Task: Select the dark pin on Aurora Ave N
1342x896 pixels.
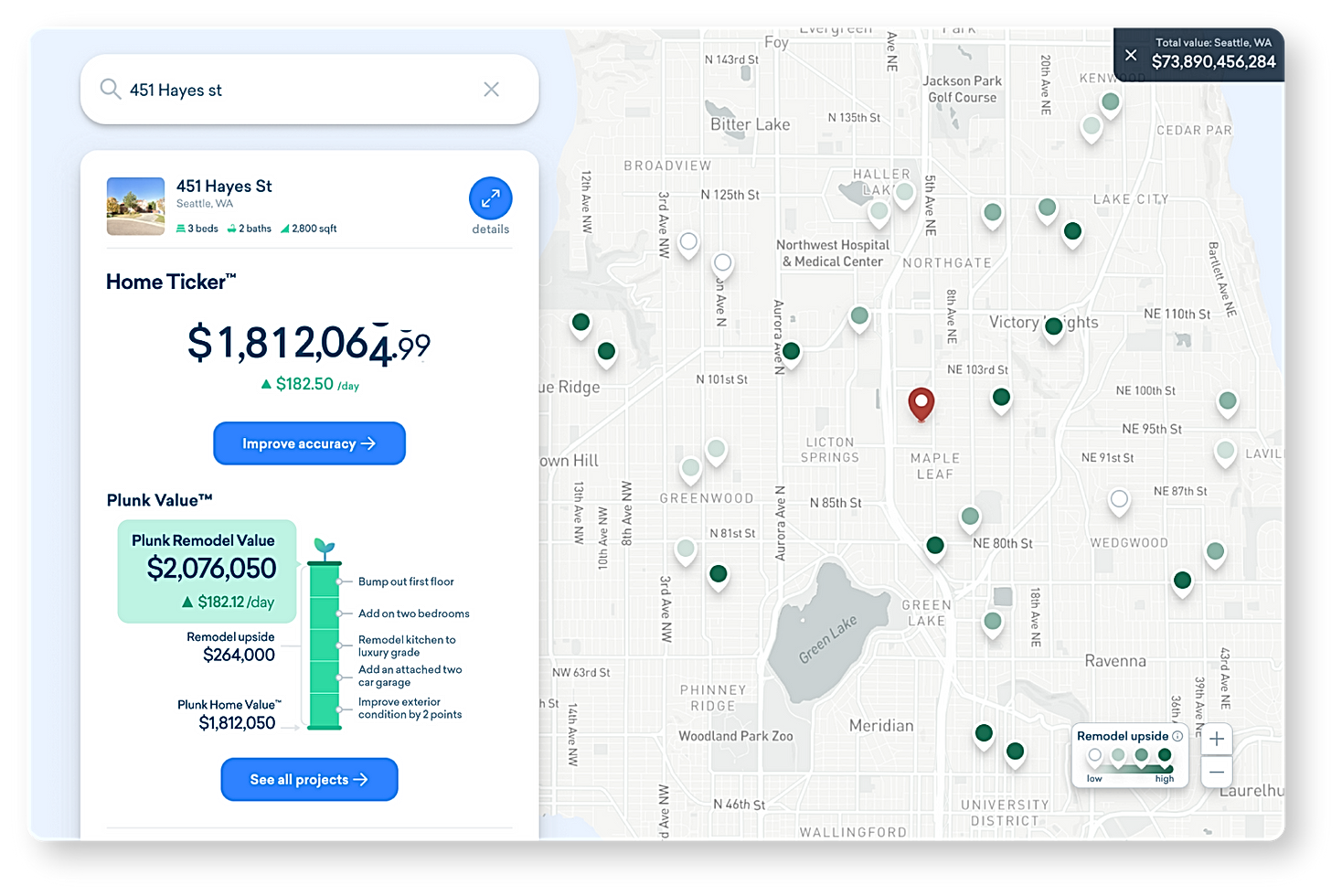Action: click(792, 354)
